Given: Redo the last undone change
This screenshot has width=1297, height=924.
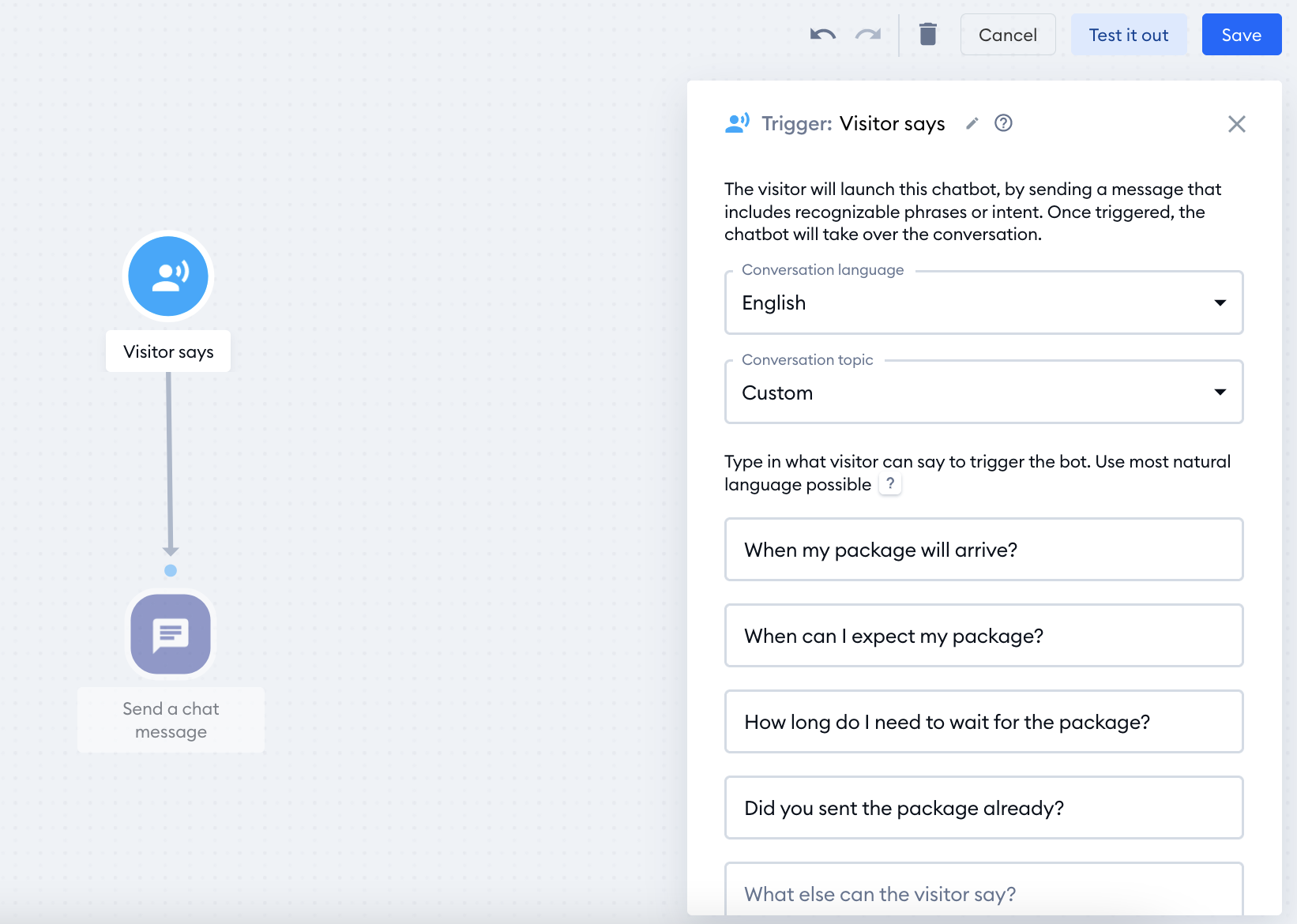Looking at the screenshot, I should pyautogui.click(x=868, y=35).
